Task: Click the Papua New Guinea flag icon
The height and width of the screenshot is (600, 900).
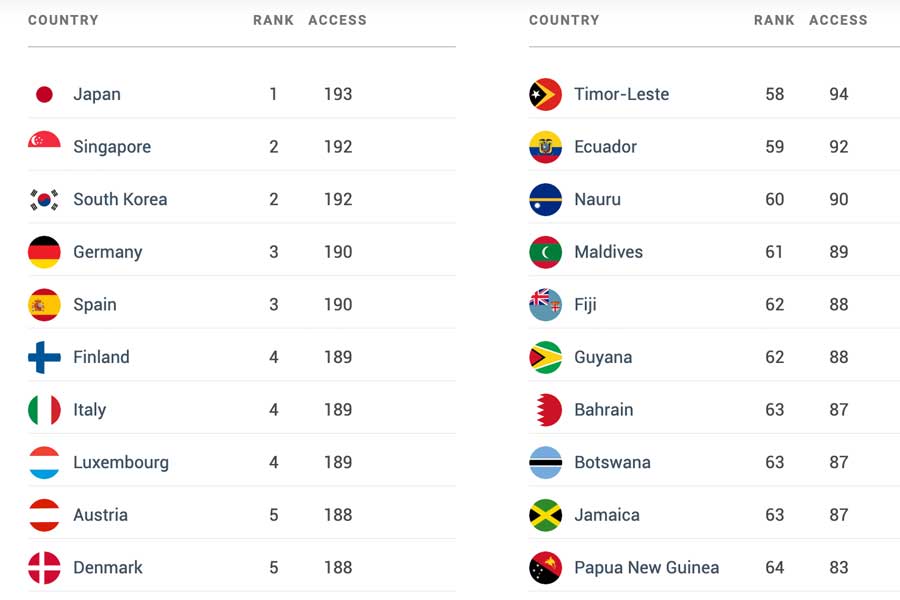Action: (x=545, y=568)
